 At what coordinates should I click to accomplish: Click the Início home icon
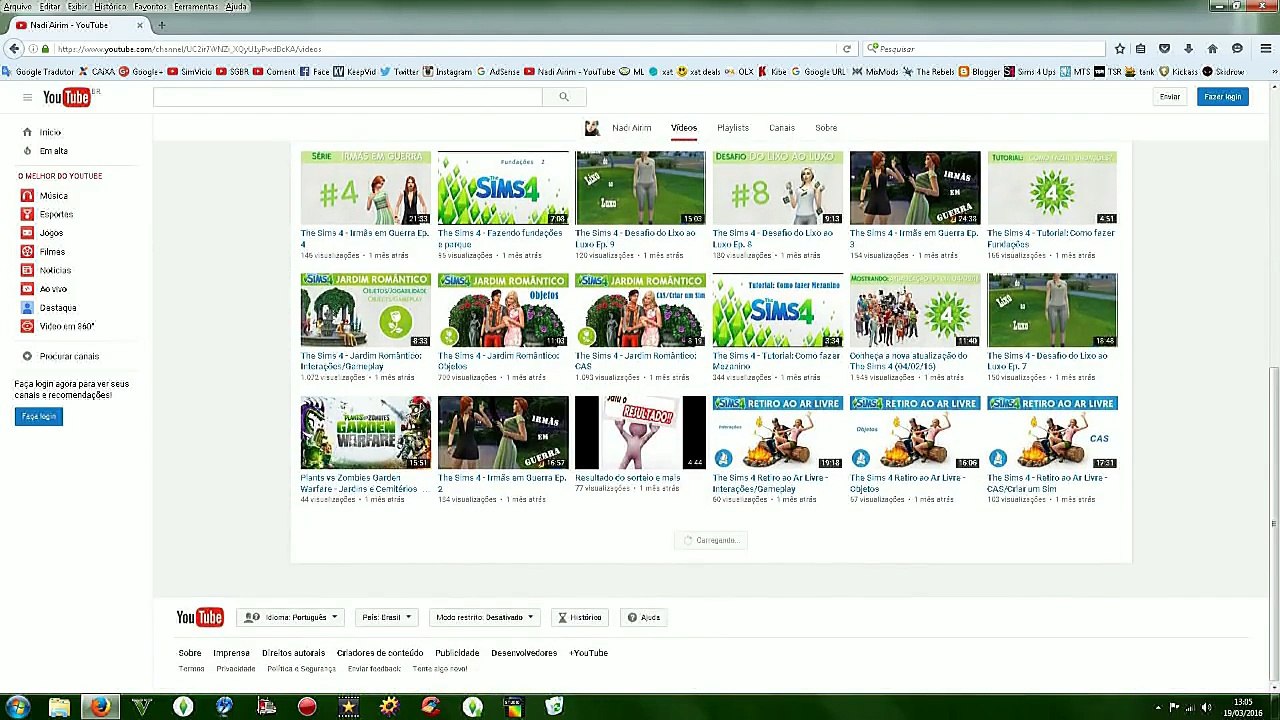tap(27, 132)
